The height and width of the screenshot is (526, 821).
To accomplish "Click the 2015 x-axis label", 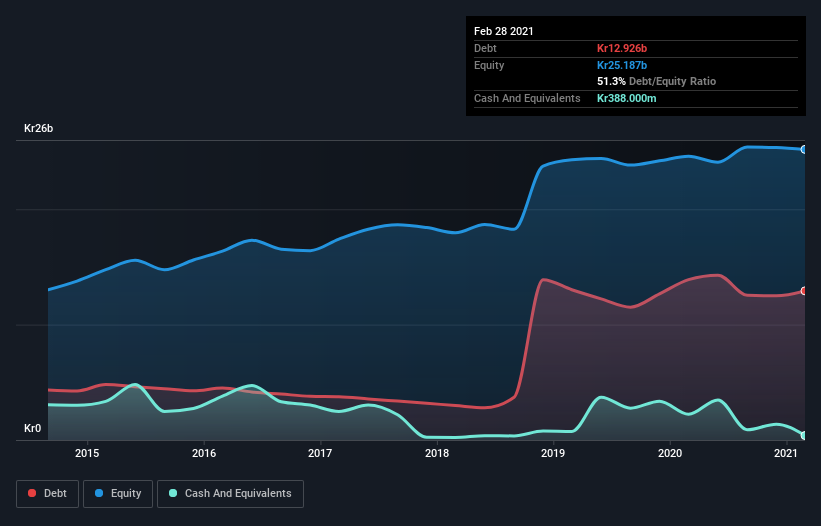I will point(87,453).
